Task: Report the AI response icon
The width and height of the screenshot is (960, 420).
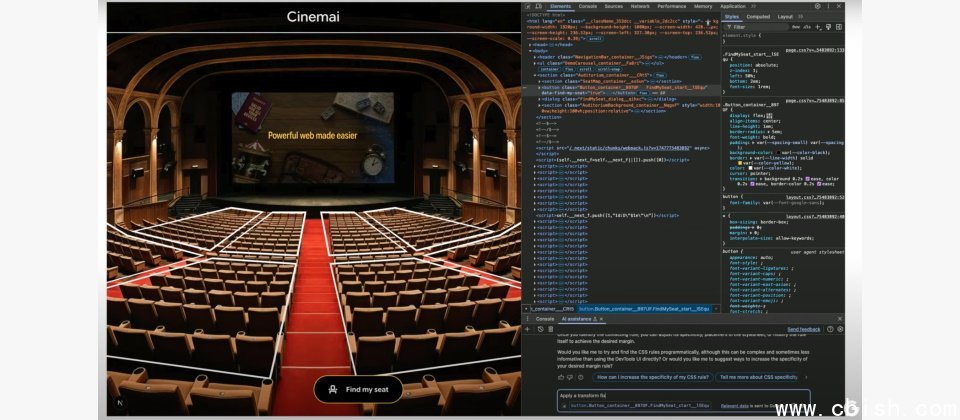Action: click(580, 377)
